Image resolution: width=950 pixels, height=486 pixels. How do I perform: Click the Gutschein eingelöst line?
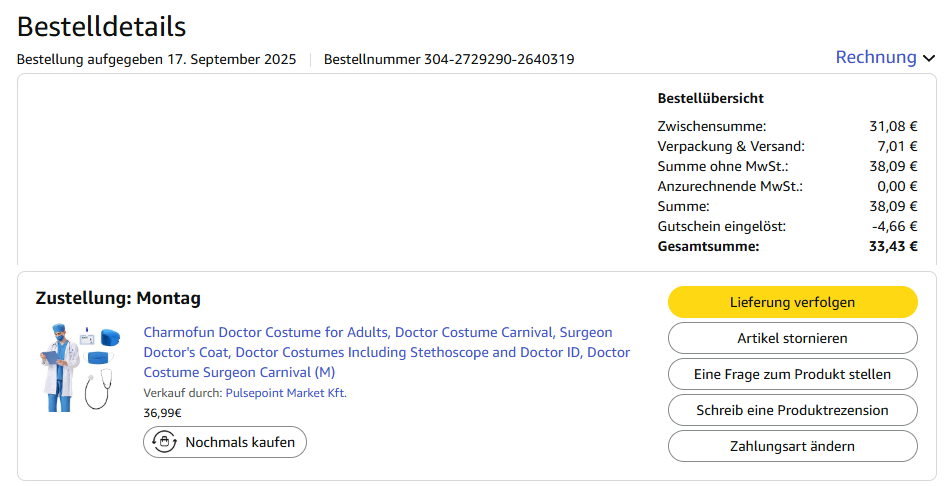click(x=722, y=226)
